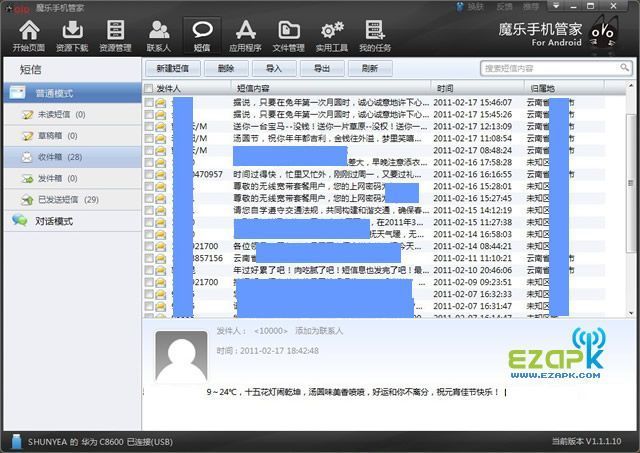Click the 短信 envelope icon in 普通模式 row
Screen dimensions: 640x453
[18, 93]
